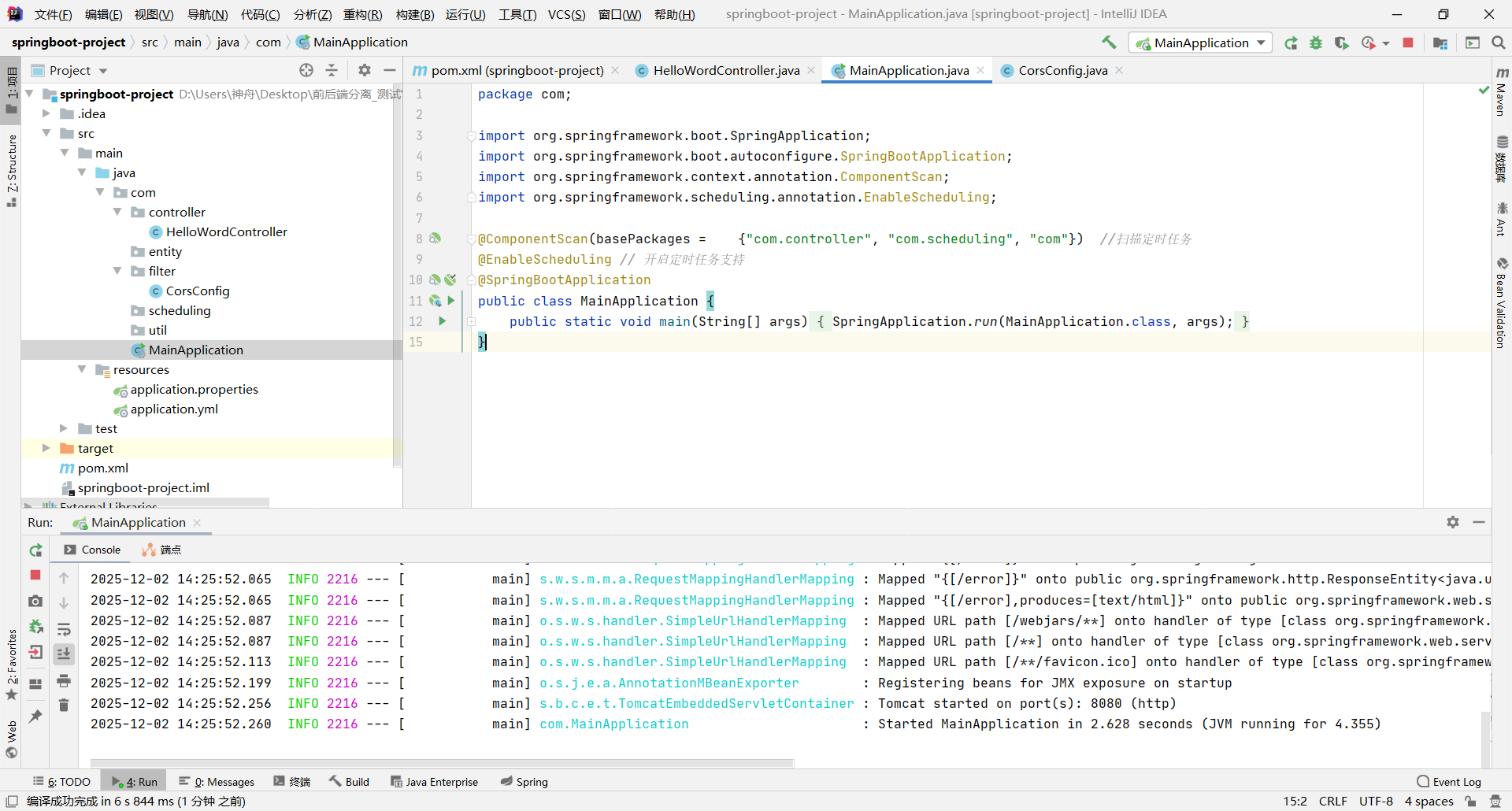The width and height of the screenshot is (1512, 811).
Task: Switch to the CorsConfig.java tab
Action: (x=1062, y=70)
